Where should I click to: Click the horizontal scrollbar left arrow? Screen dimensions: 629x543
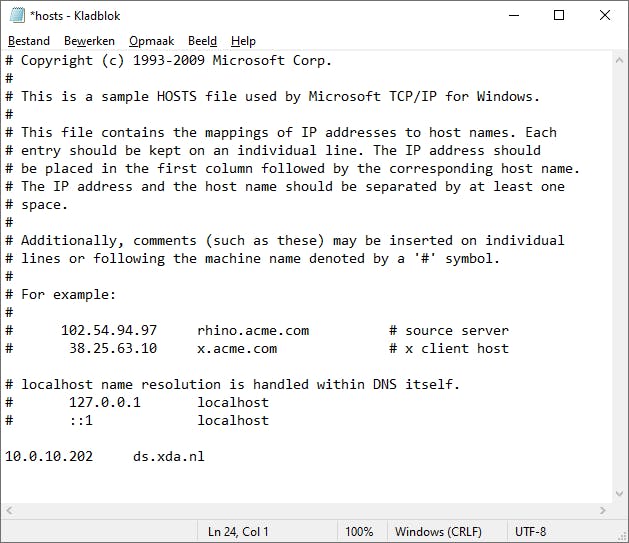(x=9, y=511)
